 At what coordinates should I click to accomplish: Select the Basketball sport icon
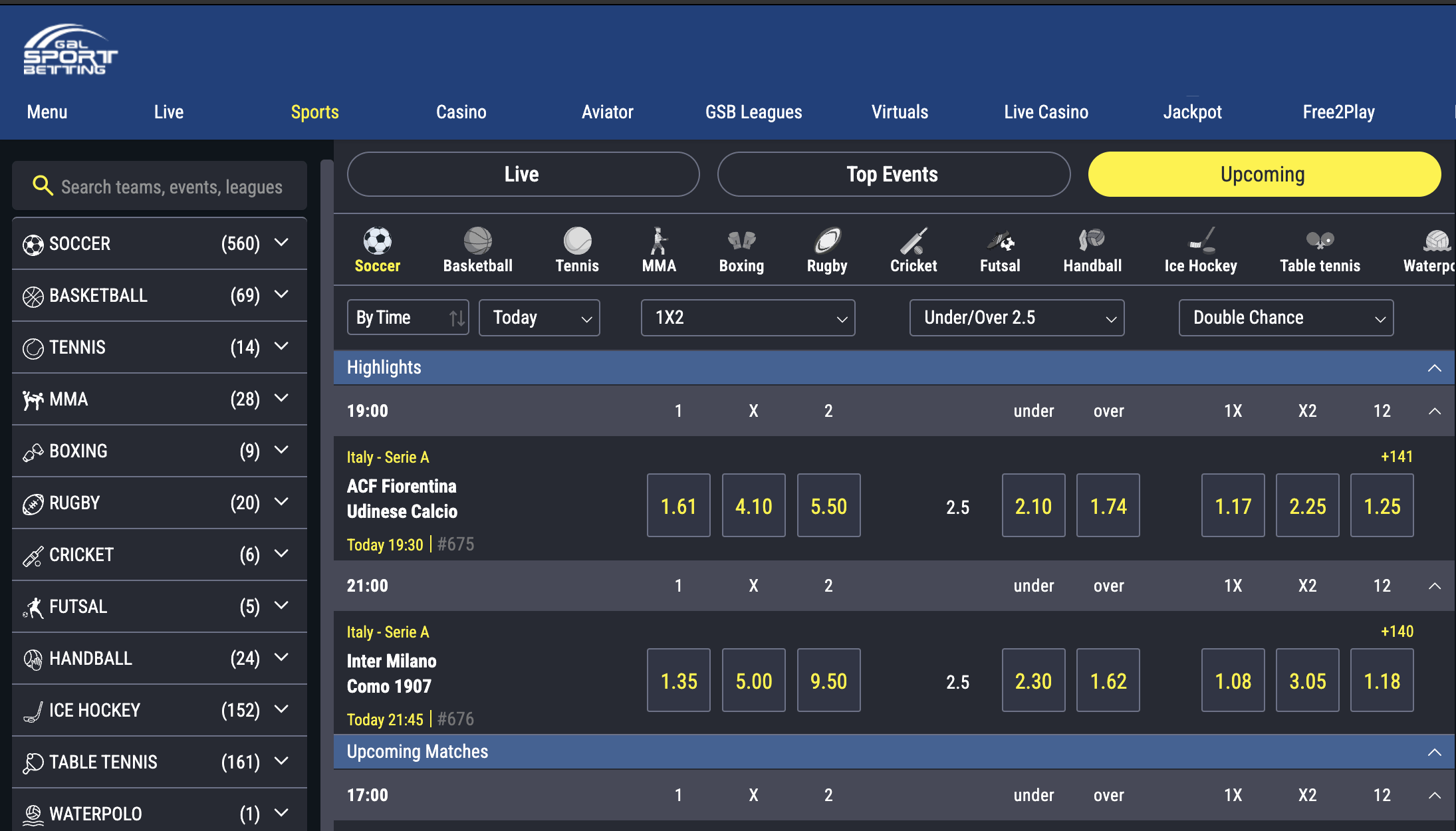(477, 242)
